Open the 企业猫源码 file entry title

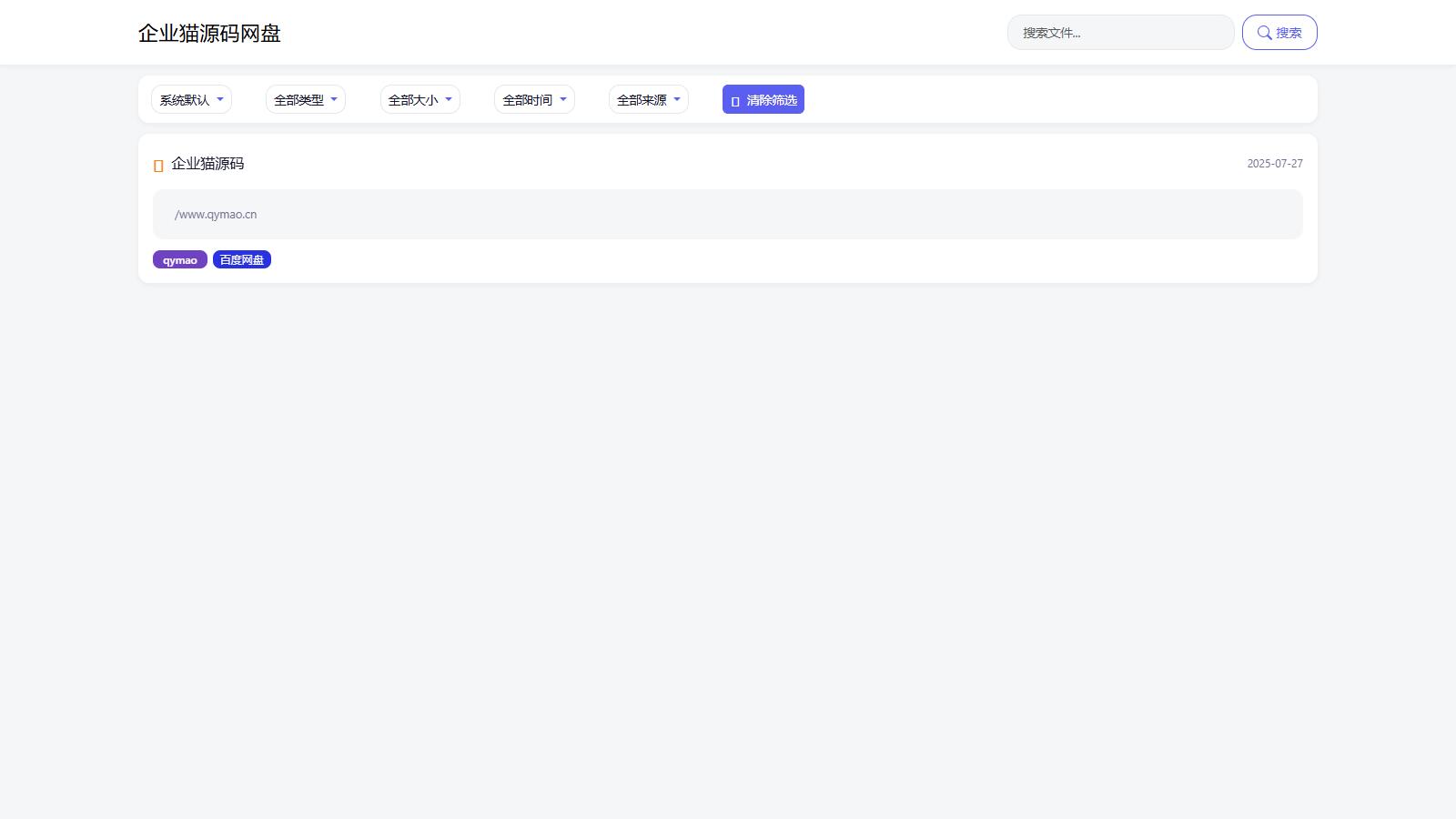[207, 164]
